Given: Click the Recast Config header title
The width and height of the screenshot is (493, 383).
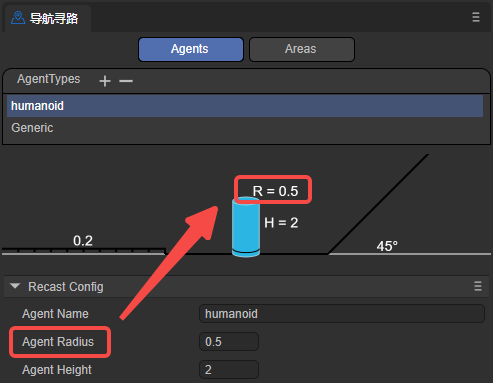Looking at the screenshot, I should click(x=66, y=287).
